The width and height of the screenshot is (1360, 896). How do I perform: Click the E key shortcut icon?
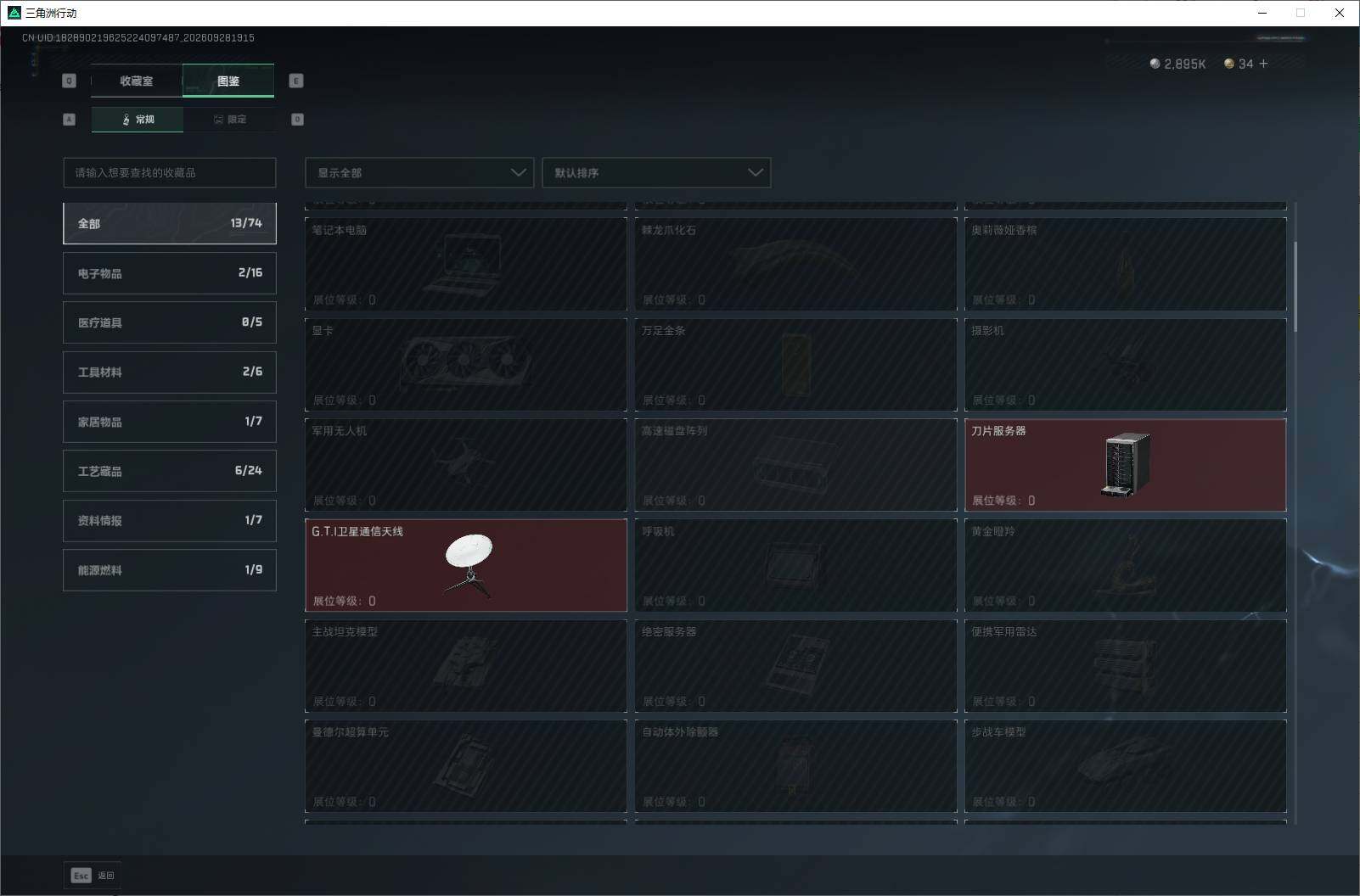coord(296,81)
